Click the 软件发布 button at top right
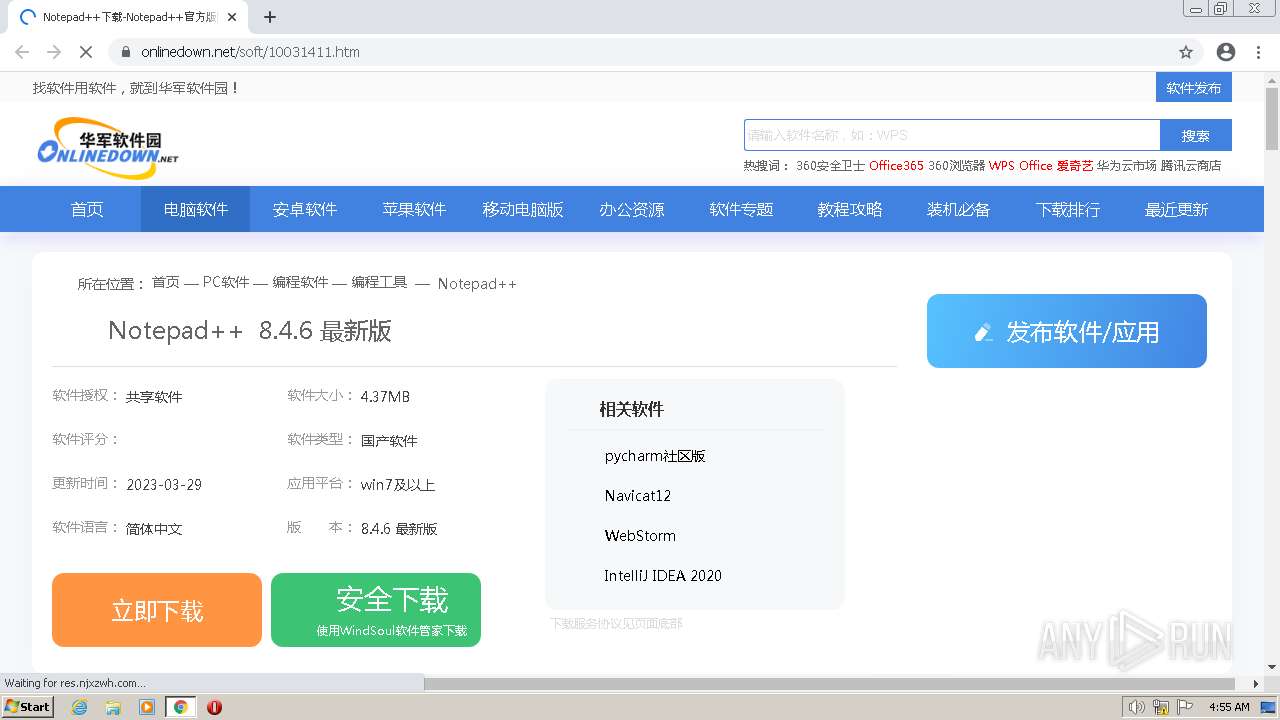Screen dimensions: 1280x720 1194,87
